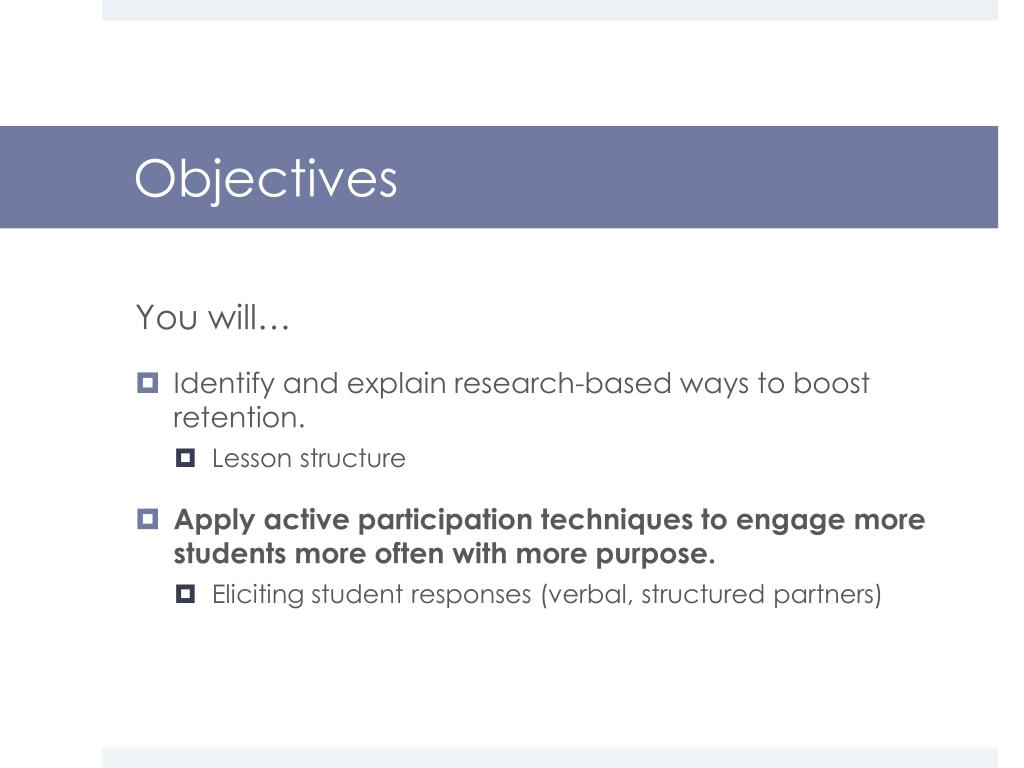Click the bold "Apply active participation techniques" text
The image size is (1024, 768).
tap(433, 520)
